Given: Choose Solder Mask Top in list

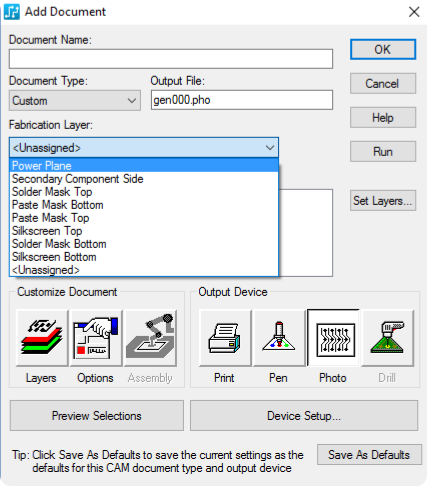Looking at the screenshot, I should tap(144, 192).
